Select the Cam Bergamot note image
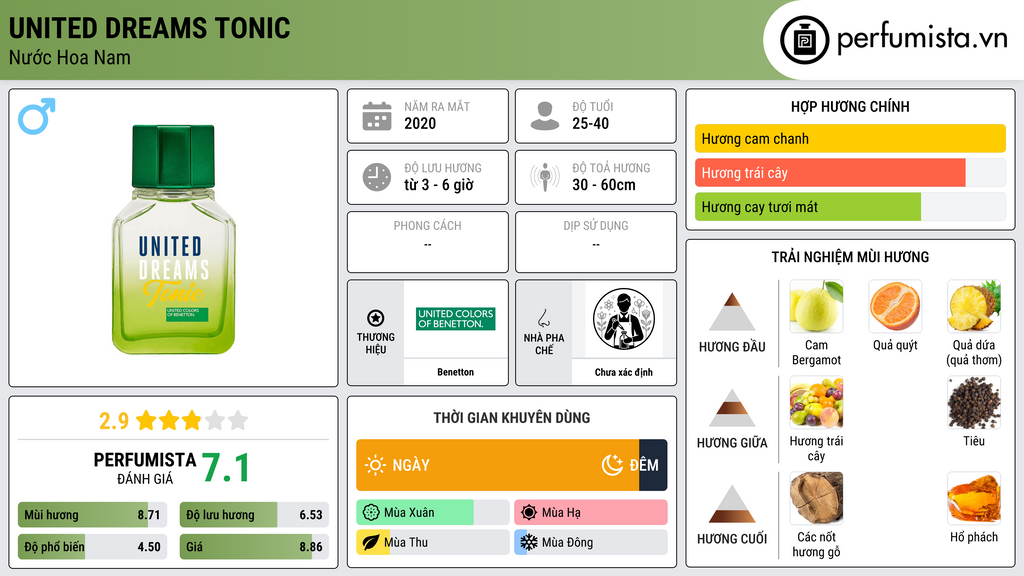This screenshot has width=1024, height=576. (816, 306)
